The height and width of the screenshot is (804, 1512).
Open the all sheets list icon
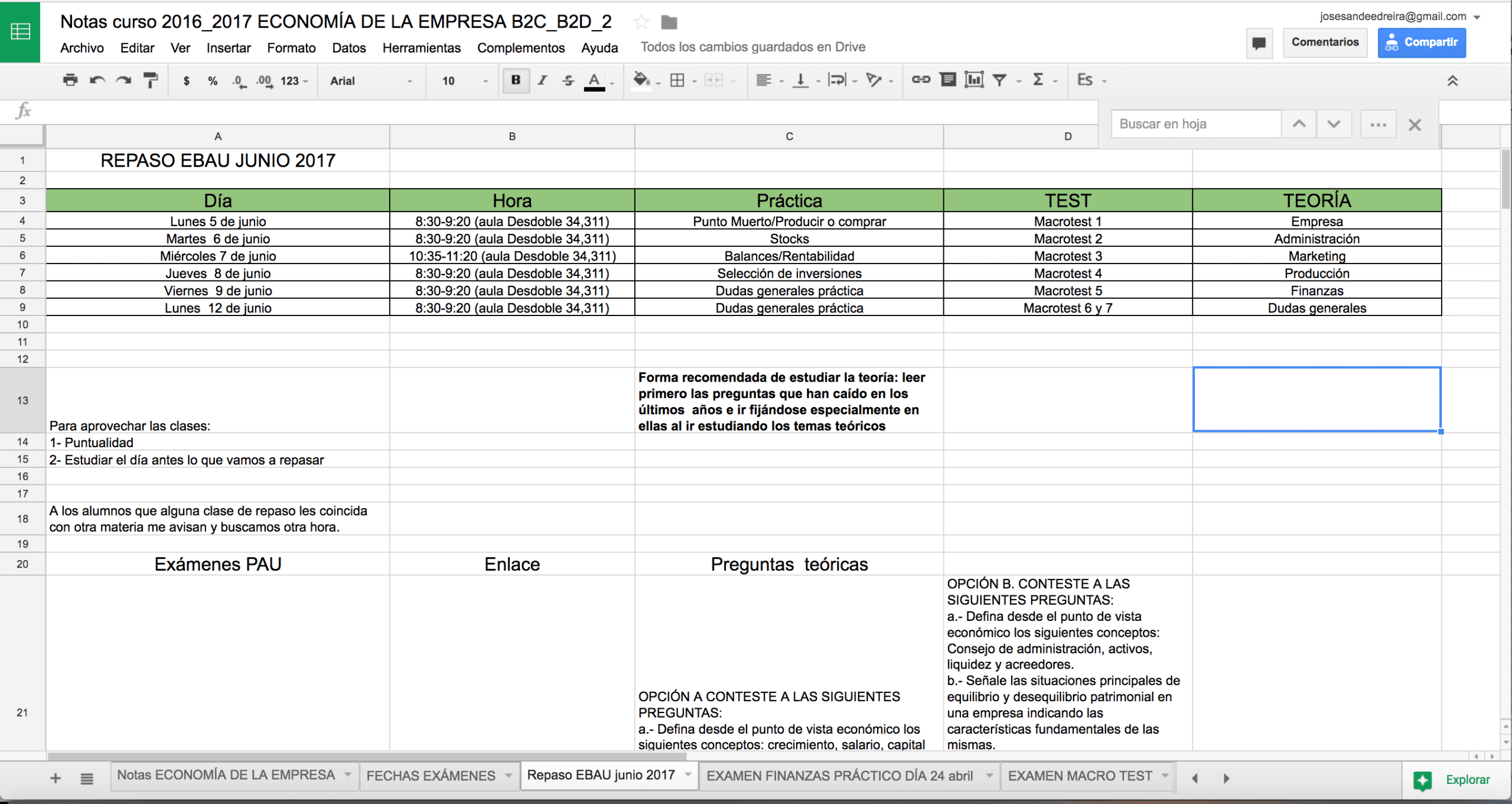point(87,779)
